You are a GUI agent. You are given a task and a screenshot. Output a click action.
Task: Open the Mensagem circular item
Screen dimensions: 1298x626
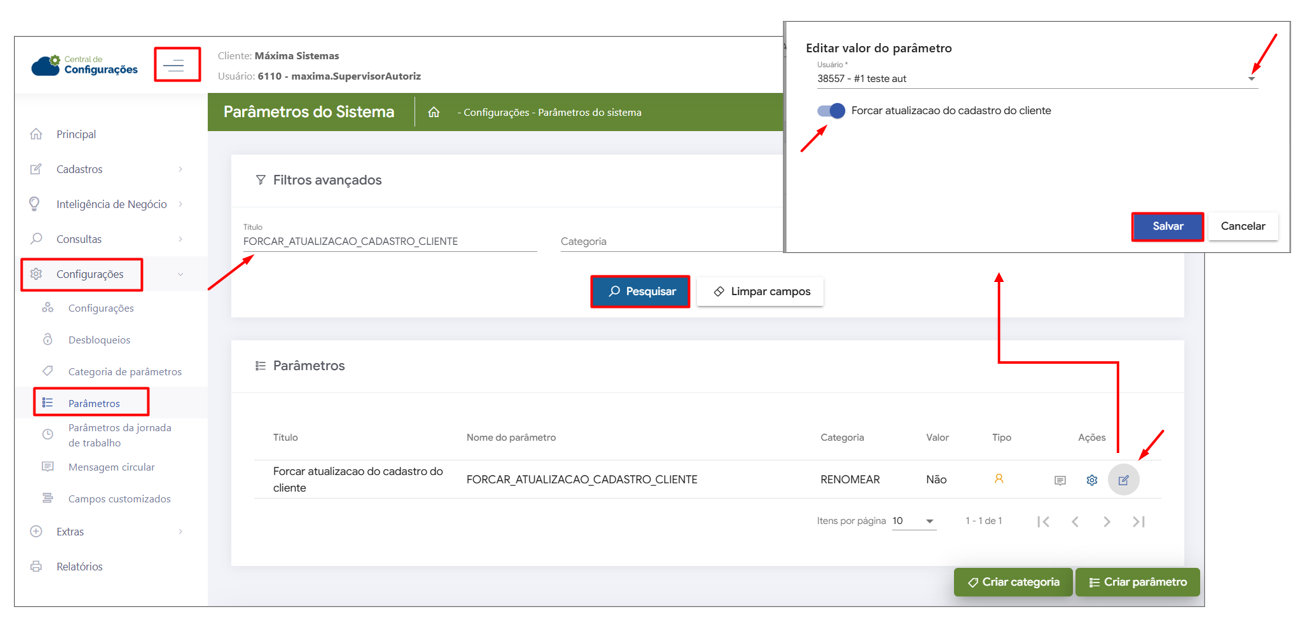[111, 467]
